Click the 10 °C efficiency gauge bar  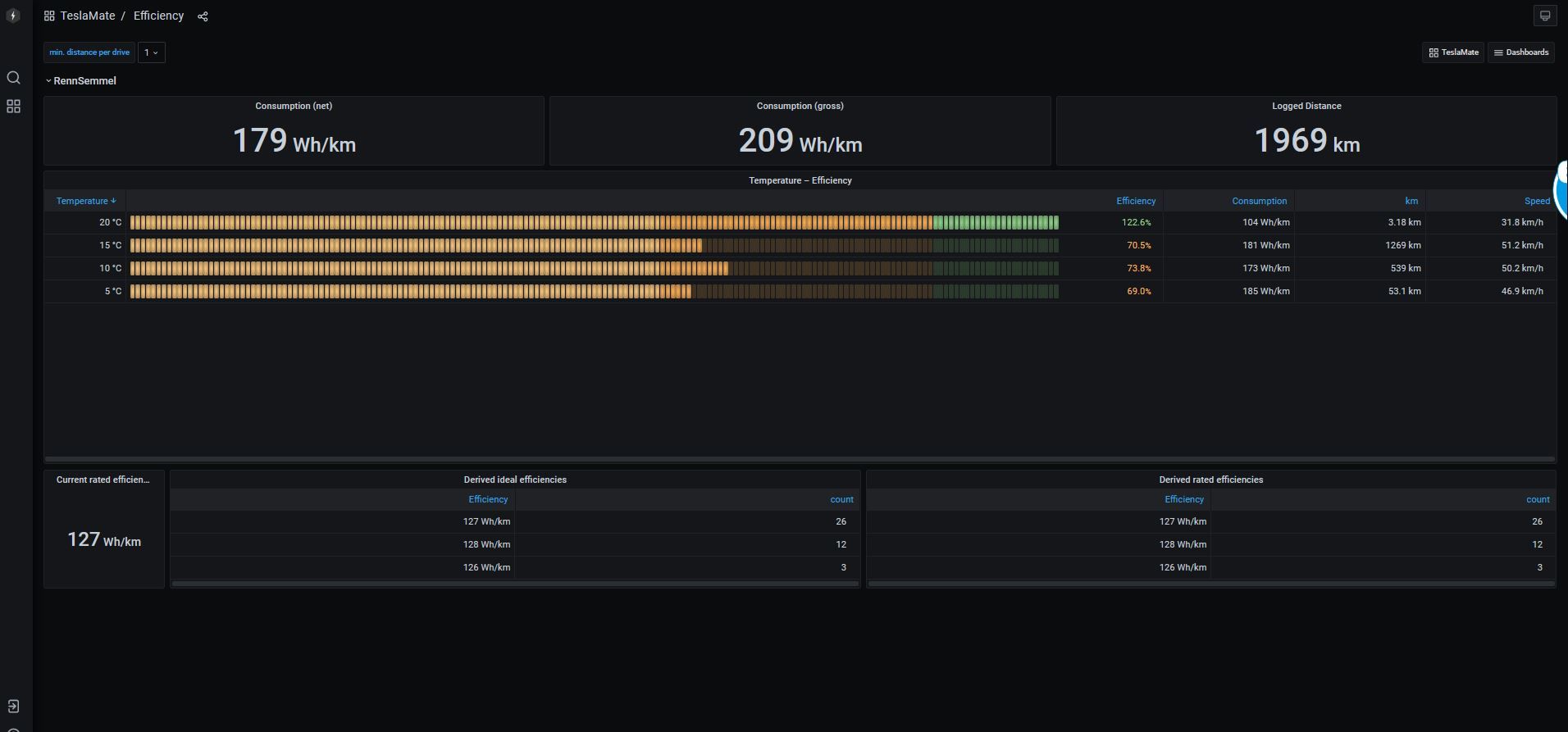coord(595,268)
